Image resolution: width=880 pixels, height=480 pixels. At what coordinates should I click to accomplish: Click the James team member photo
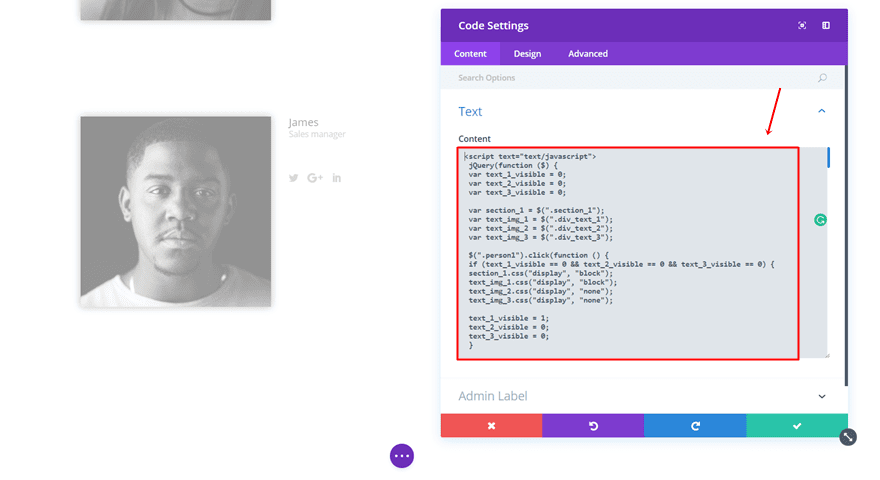(176, 212)
